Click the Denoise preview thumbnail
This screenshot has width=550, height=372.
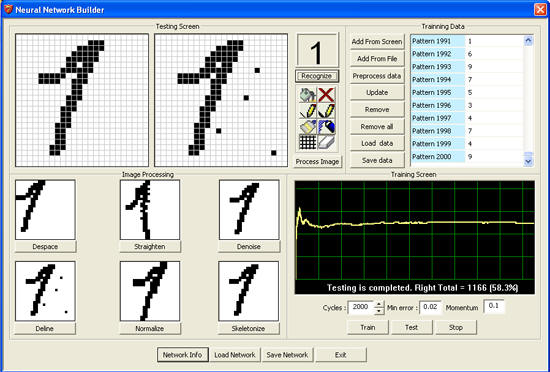(249, 210)
